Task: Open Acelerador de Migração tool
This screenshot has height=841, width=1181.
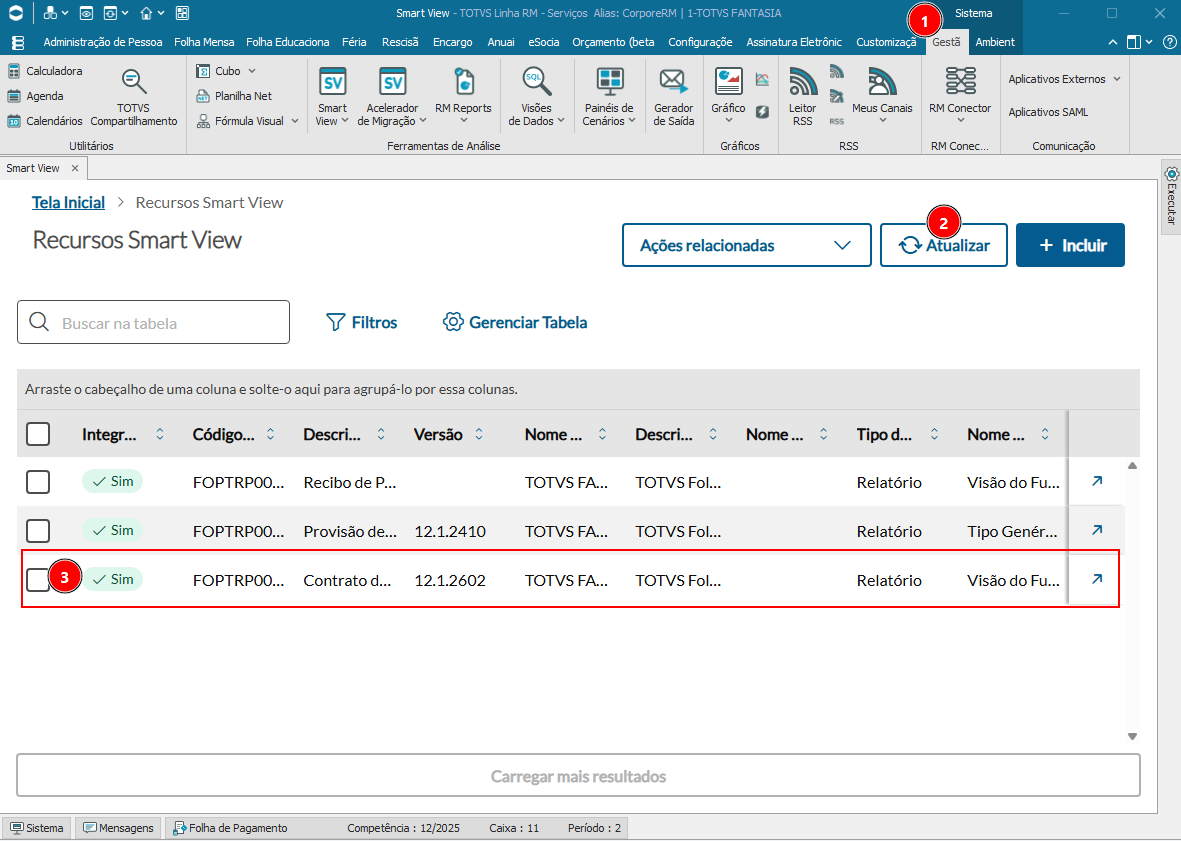Action: [x=392, y=97]
